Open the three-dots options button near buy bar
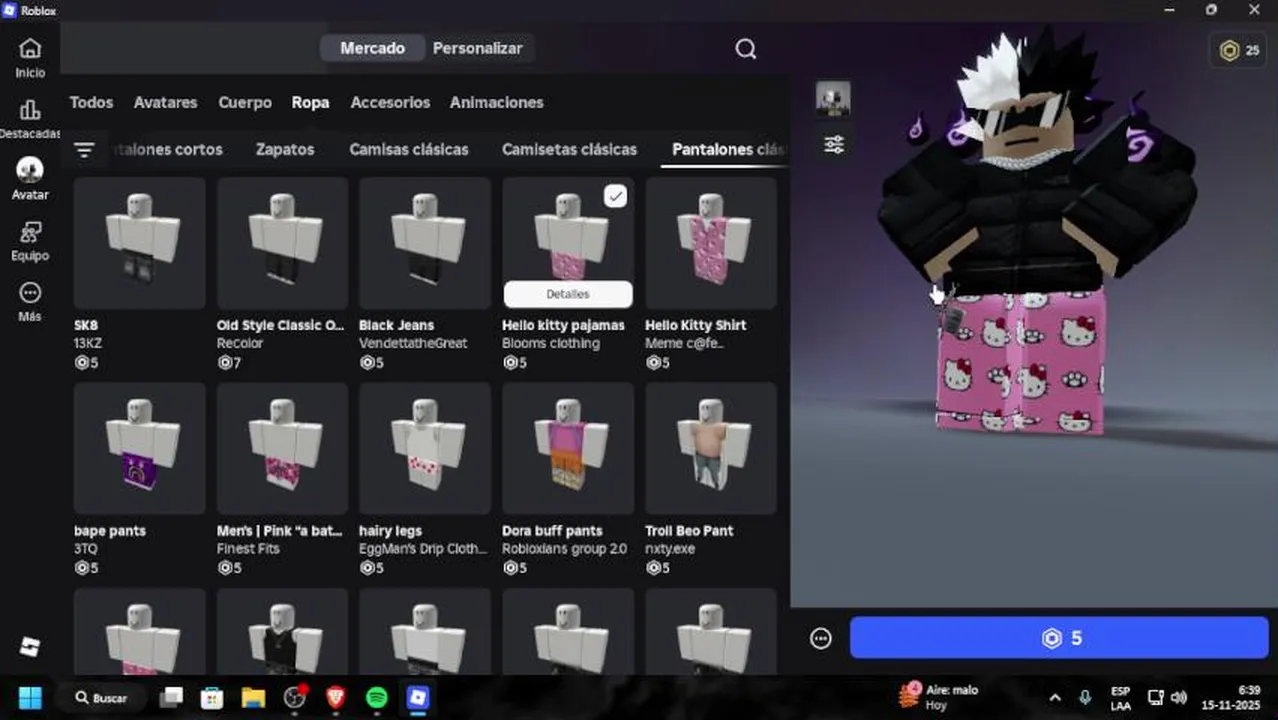 tap(821, 638)
